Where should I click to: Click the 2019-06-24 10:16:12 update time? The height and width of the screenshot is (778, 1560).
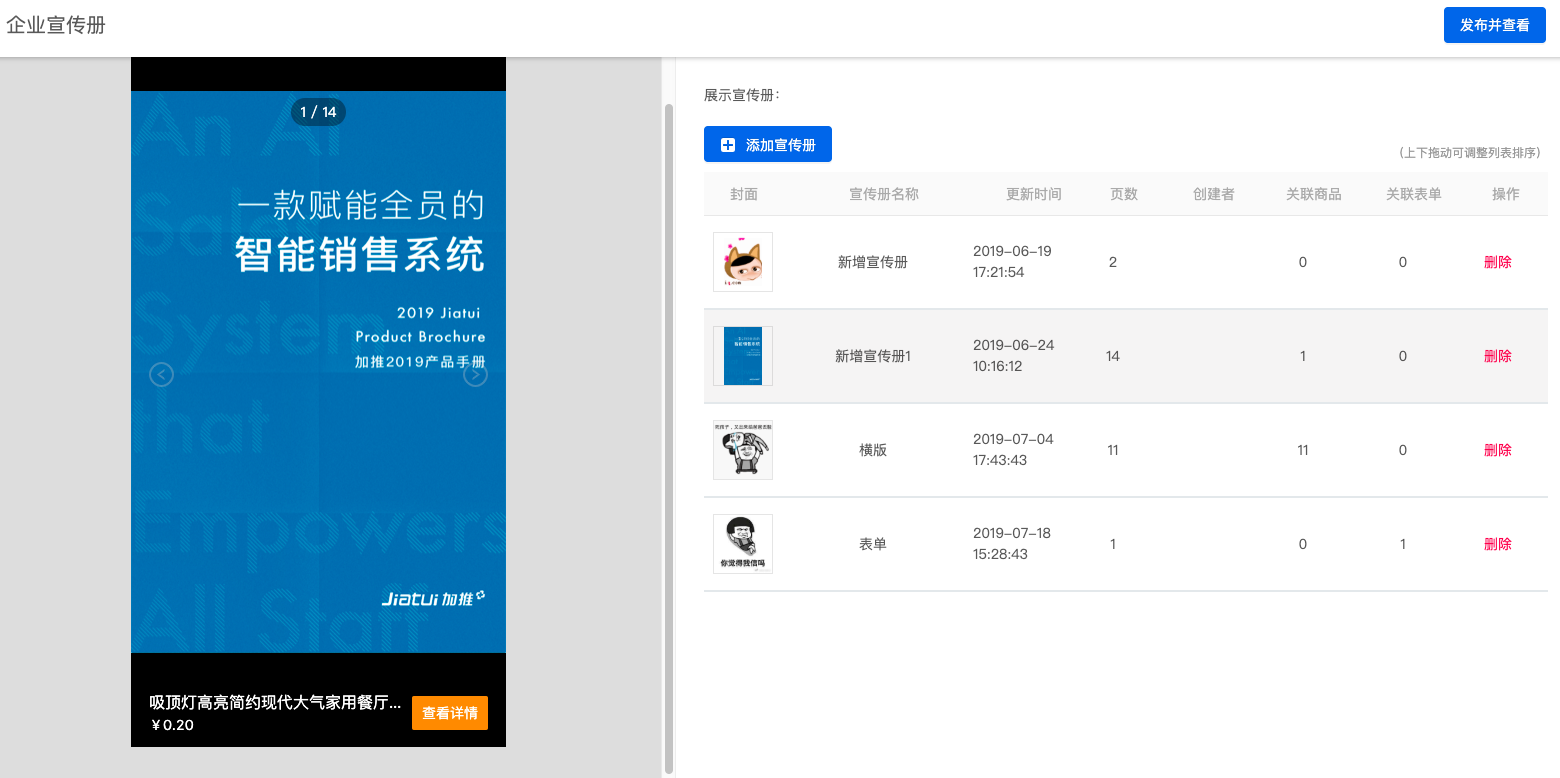tap(1013, 356)
